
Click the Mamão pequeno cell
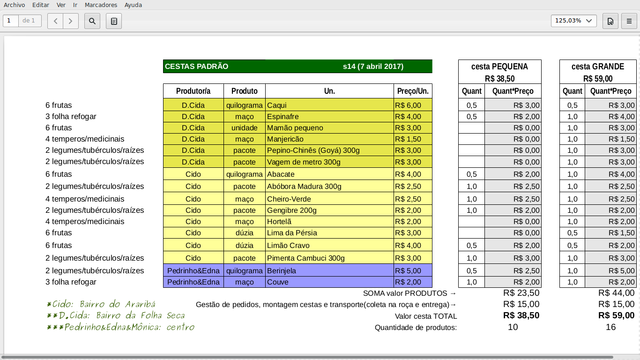[x=329, y=128]
